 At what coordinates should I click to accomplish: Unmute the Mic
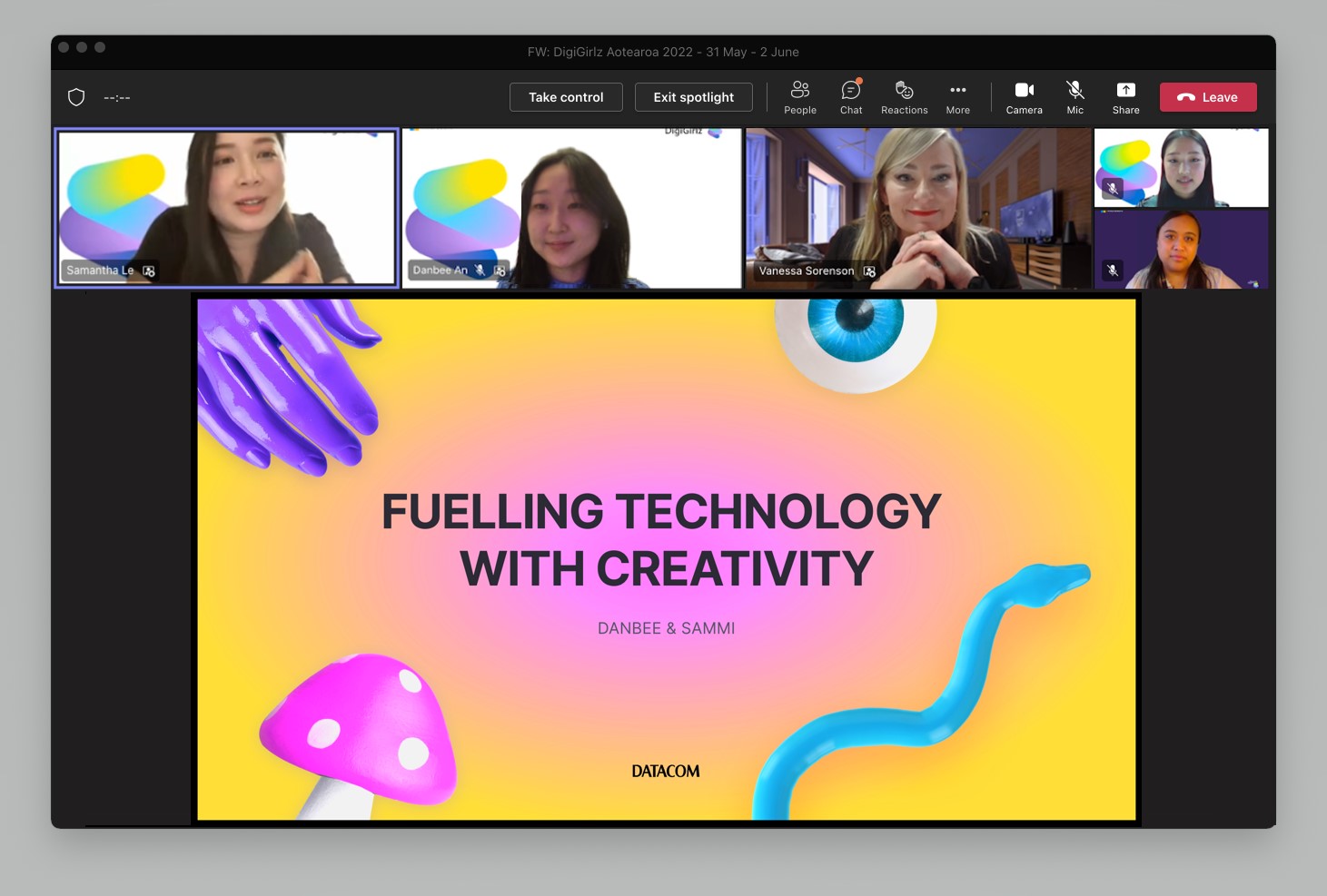click(1074, 97)
